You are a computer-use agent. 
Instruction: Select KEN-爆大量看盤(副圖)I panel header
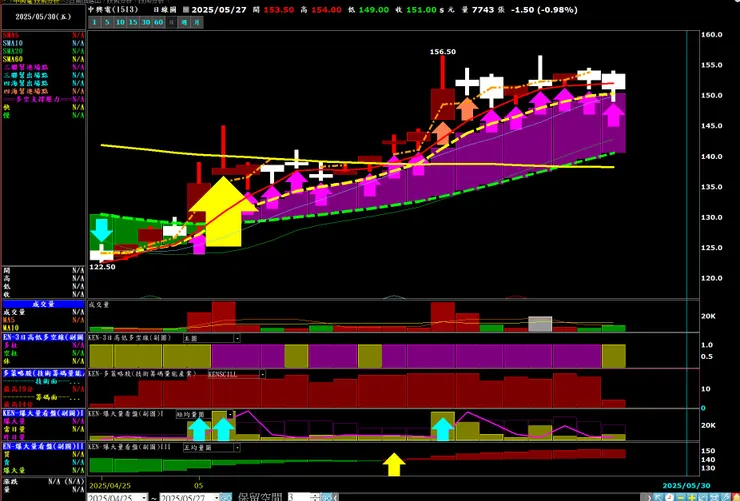pos(43,413)
